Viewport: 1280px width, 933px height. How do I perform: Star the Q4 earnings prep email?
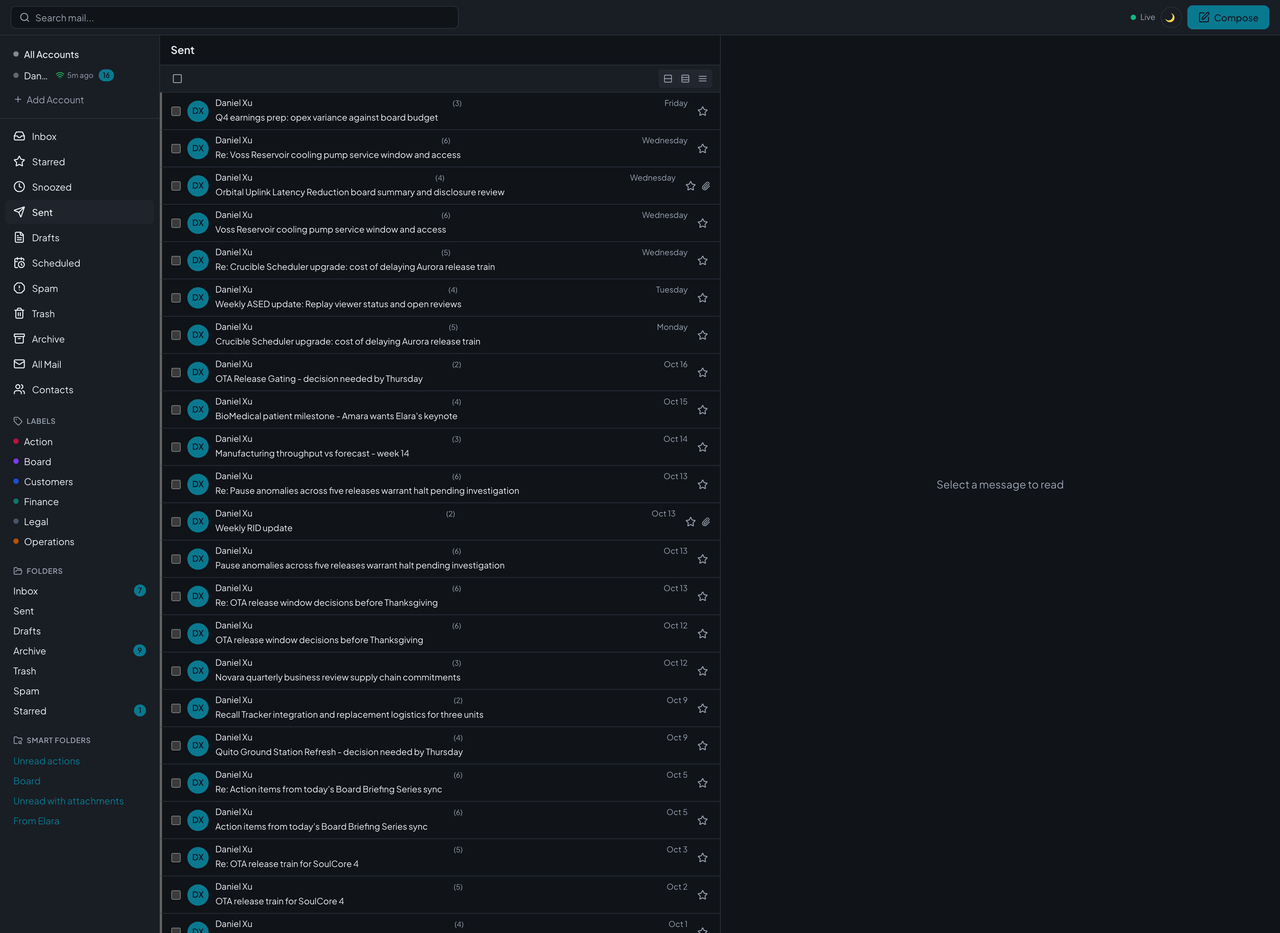702,111
